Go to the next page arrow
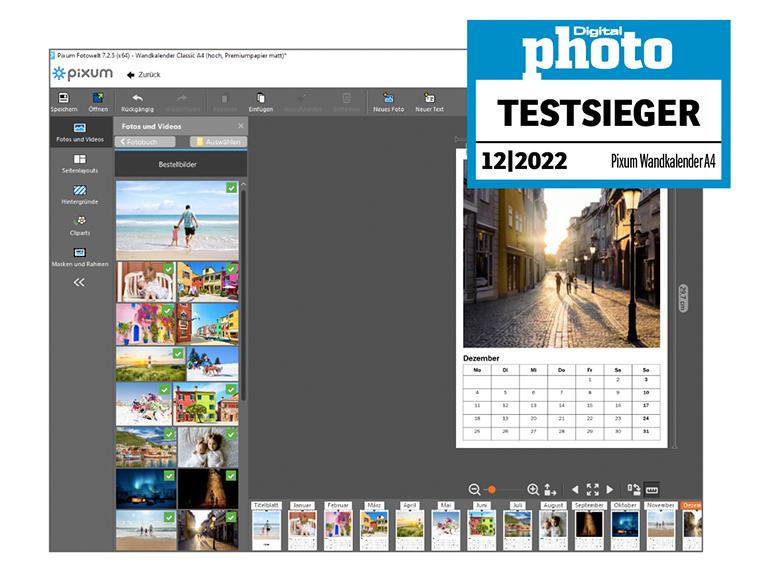770x578 pixels. click(x=610, y=490)
